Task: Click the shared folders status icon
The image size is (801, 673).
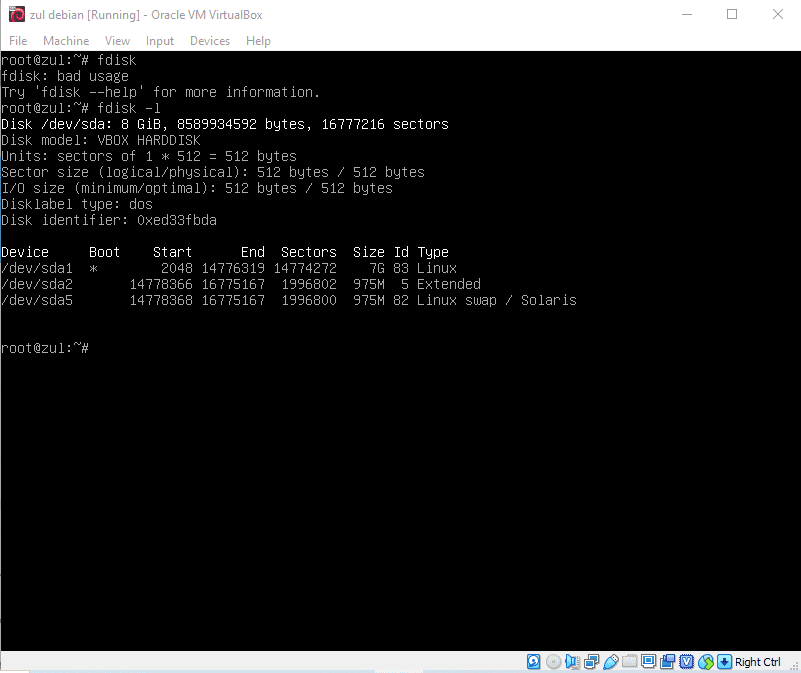Action: point(629,662)
